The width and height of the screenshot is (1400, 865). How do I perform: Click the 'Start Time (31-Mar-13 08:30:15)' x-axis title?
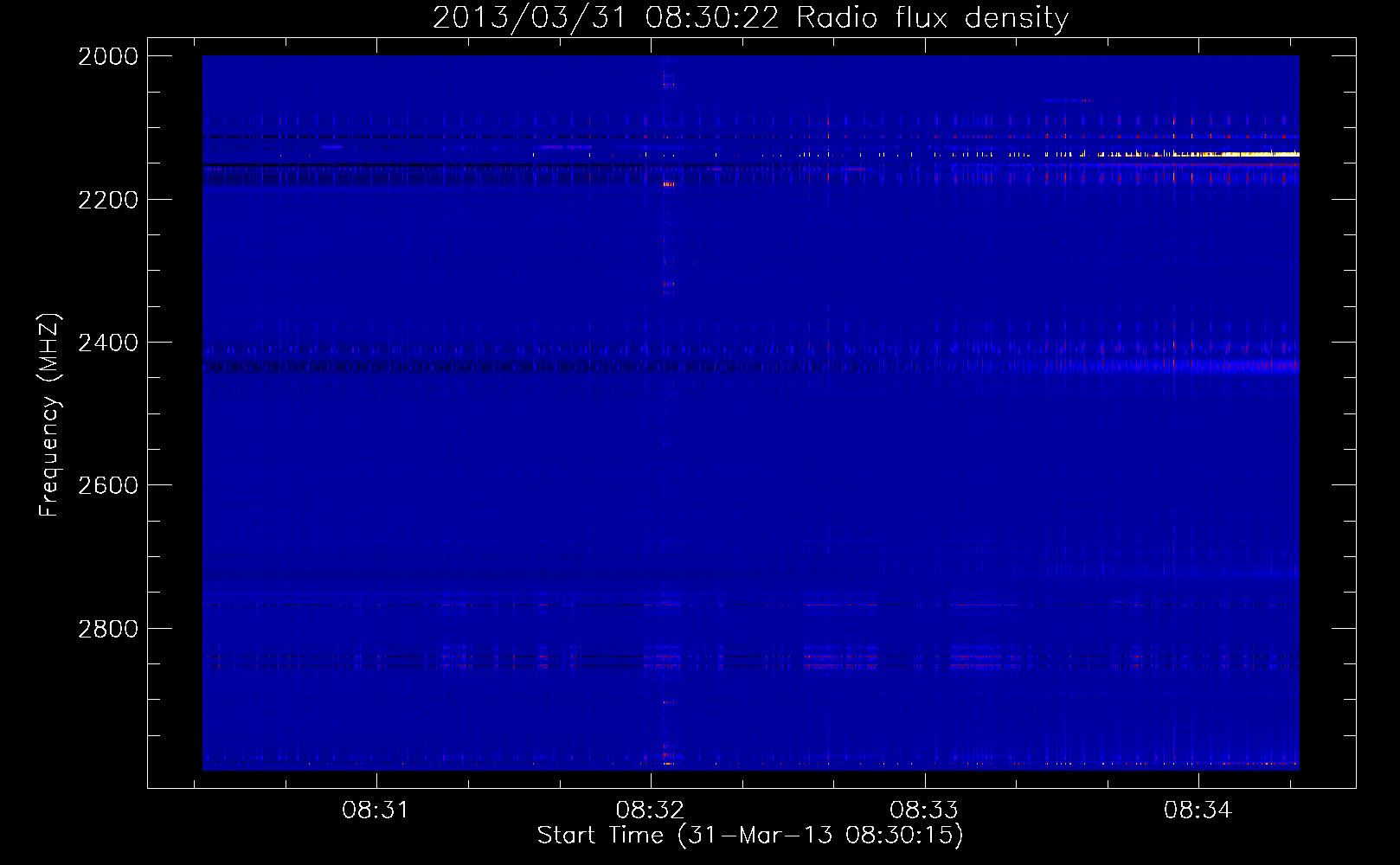[x=750, y=836]
